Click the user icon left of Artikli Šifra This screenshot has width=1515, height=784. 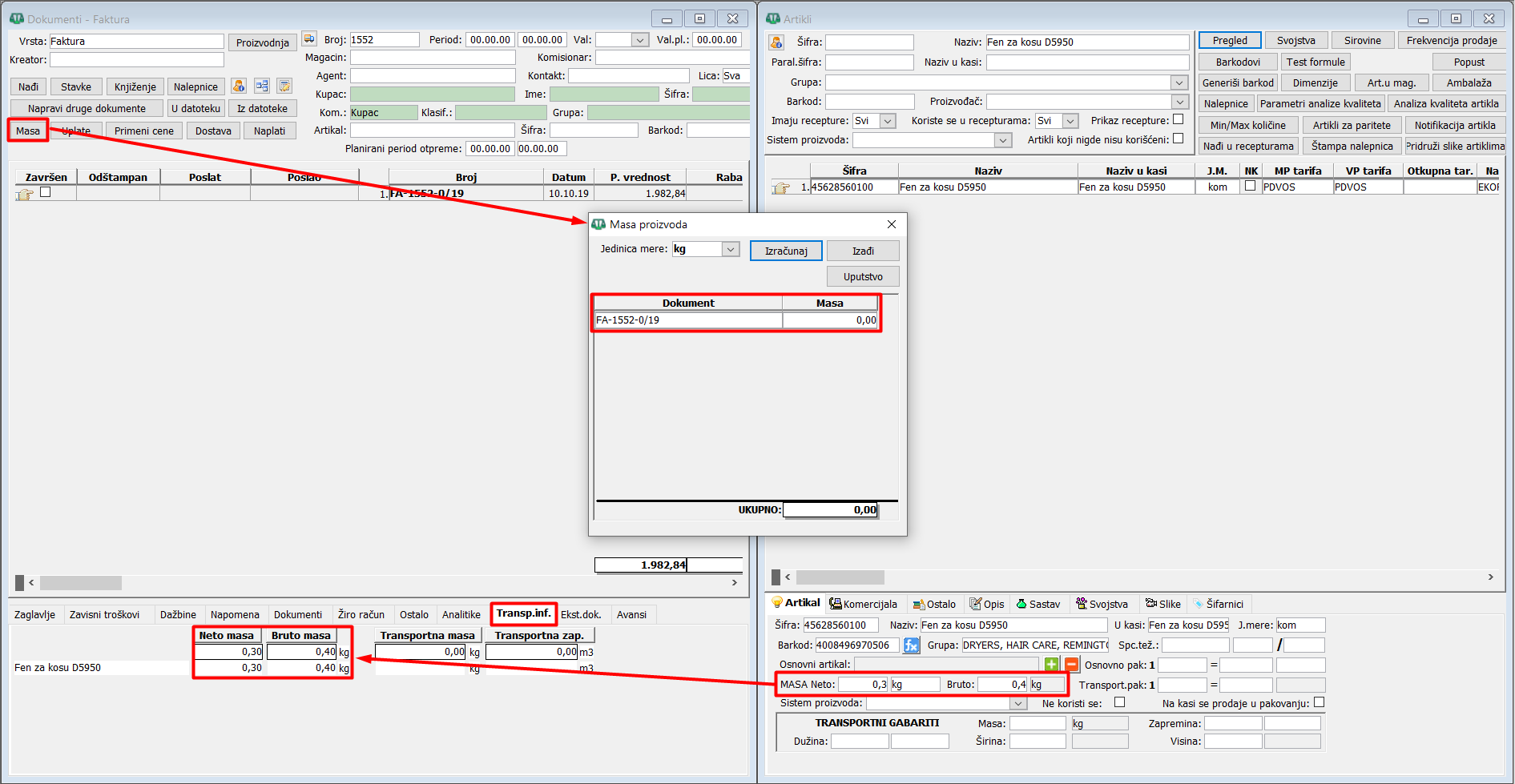coord(776,42)
